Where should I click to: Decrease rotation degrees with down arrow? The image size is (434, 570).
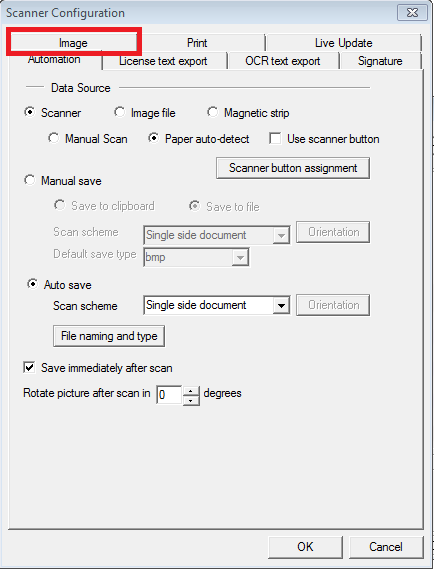191,401
